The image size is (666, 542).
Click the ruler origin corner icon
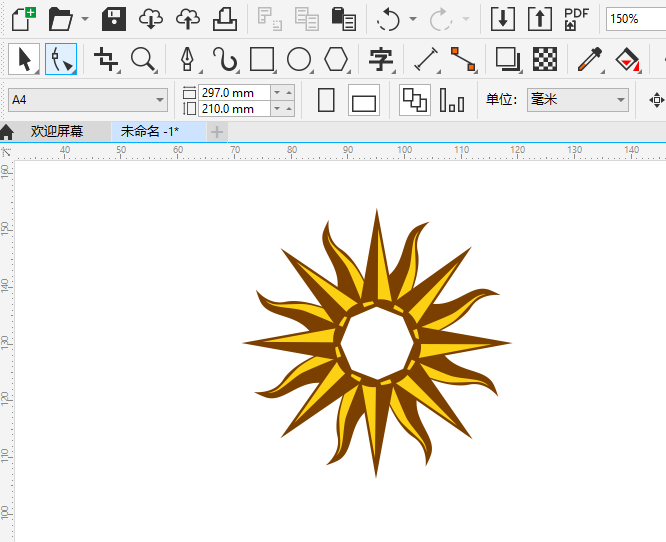(6, 152)
